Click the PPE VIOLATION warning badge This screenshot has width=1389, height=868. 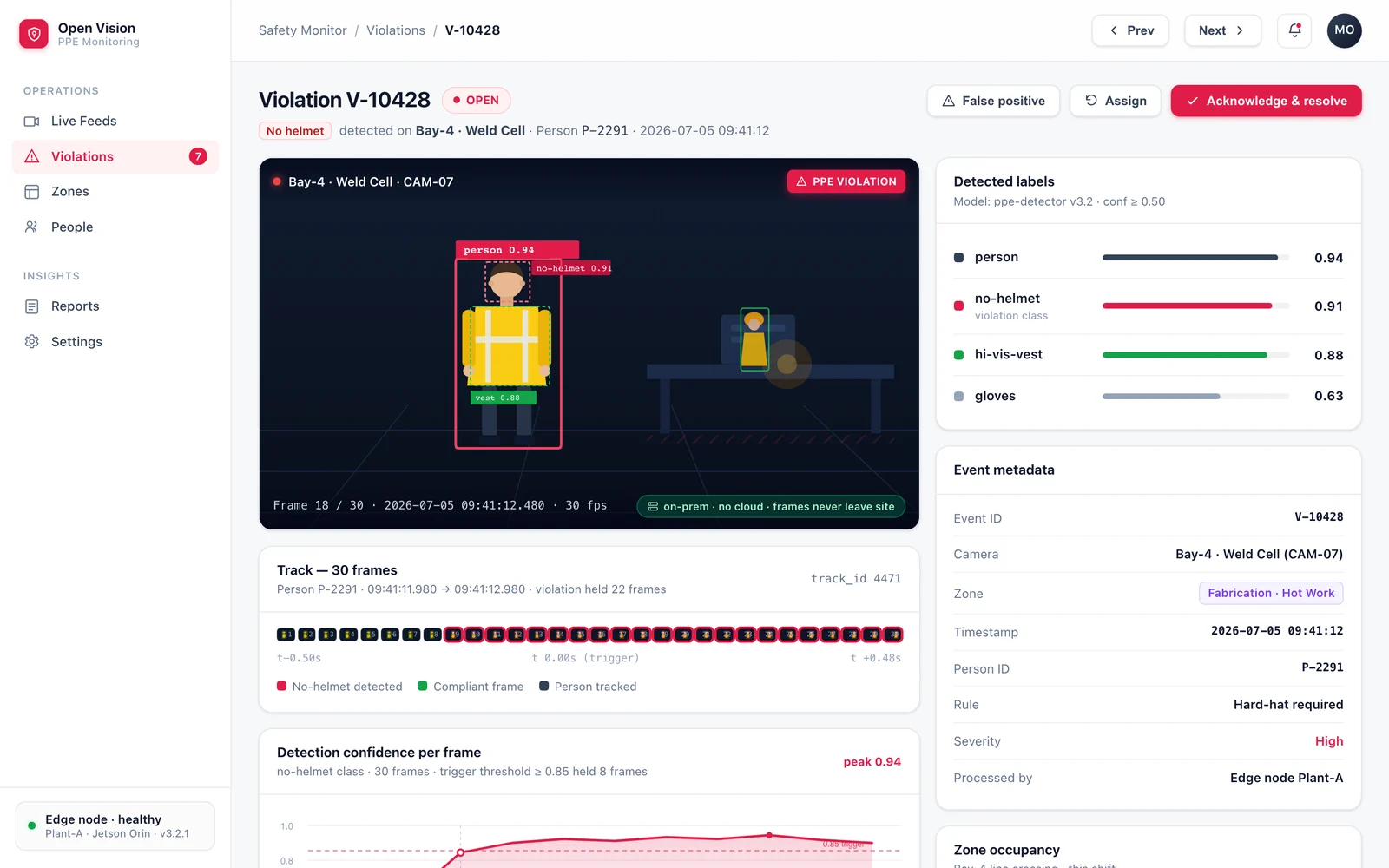click(x=846, y=181)
